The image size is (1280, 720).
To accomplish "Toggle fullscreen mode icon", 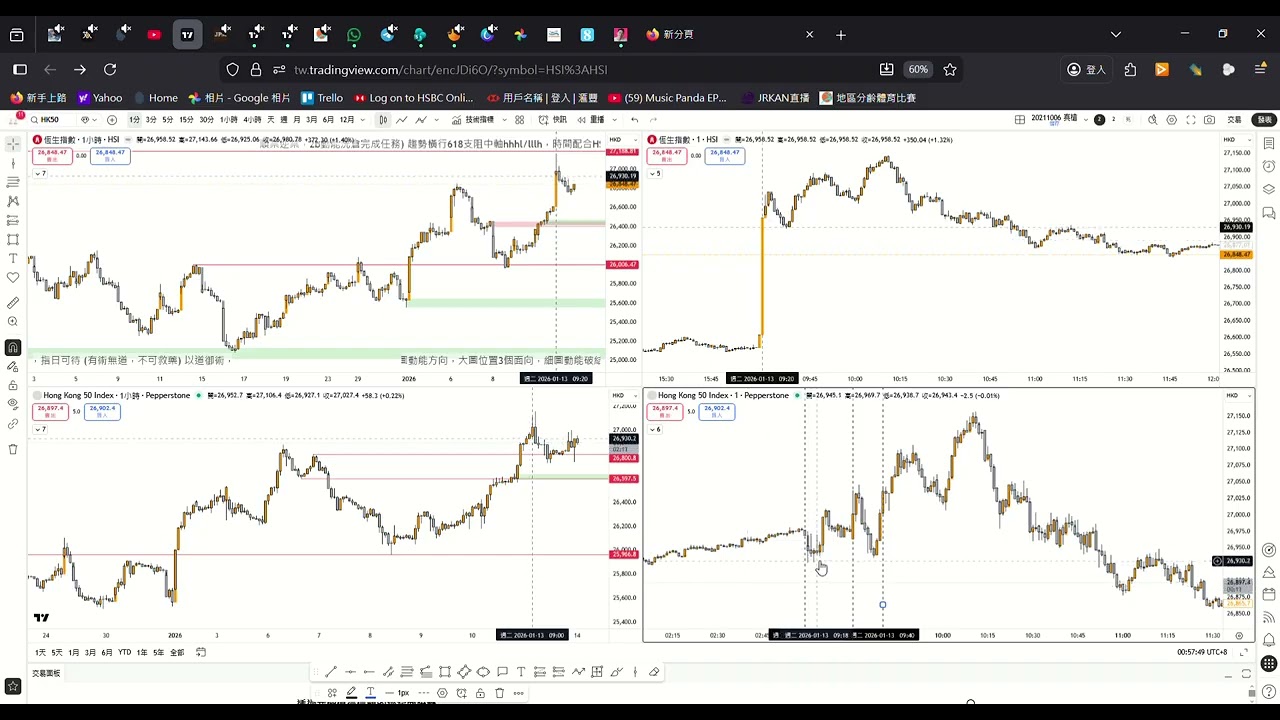I will (x=1191, y=119).
